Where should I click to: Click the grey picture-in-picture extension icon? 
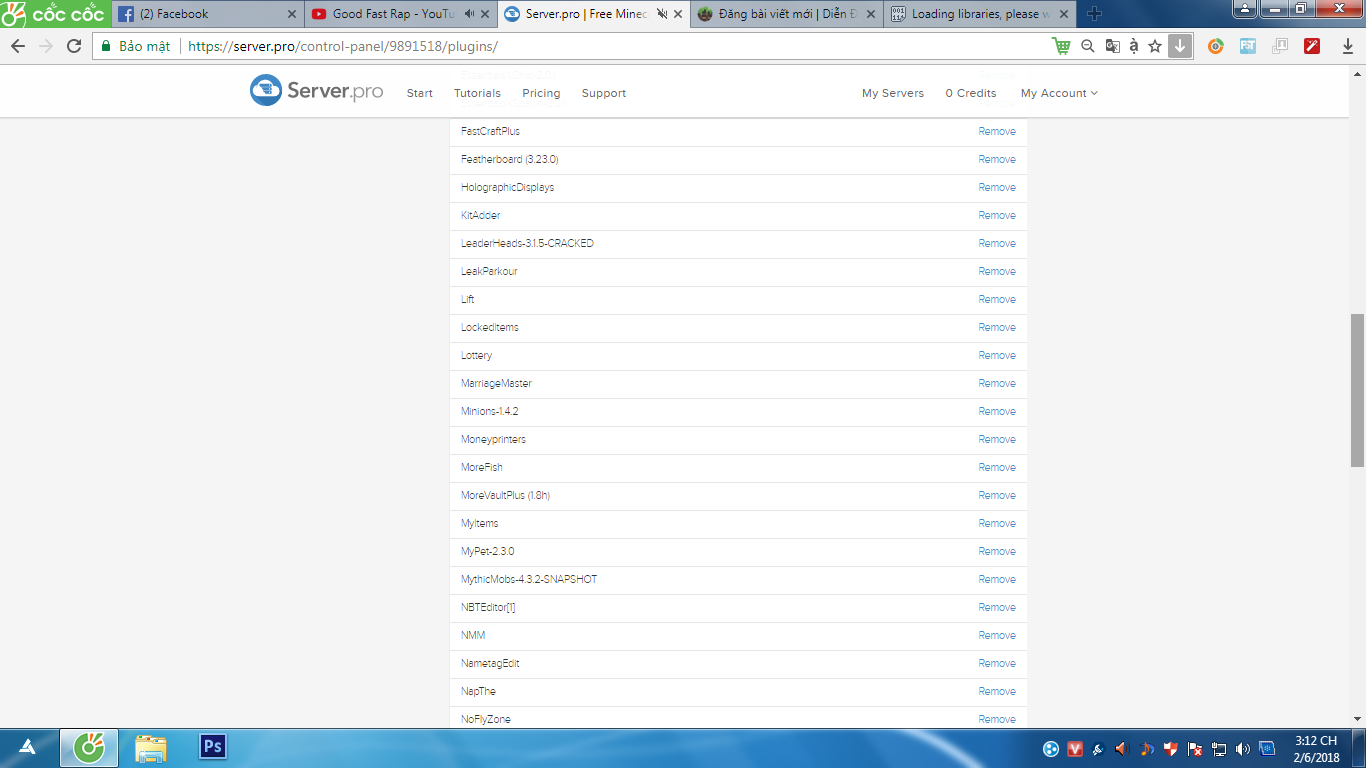(1280, 46)
